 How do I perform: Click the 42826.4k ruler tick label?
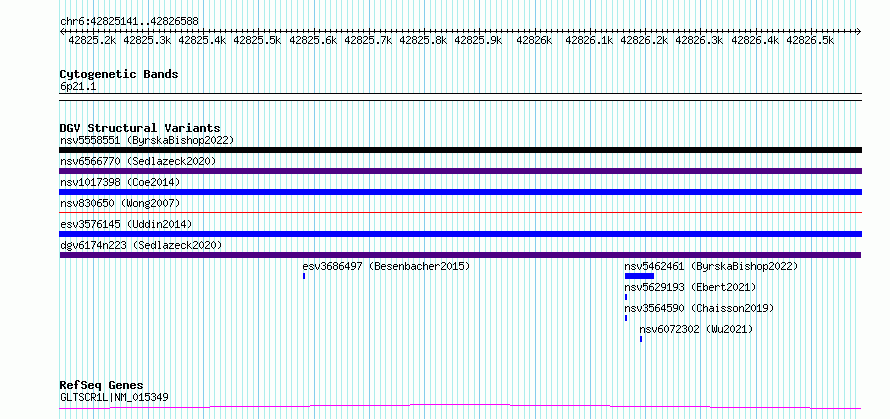click(x=755, y=41)
